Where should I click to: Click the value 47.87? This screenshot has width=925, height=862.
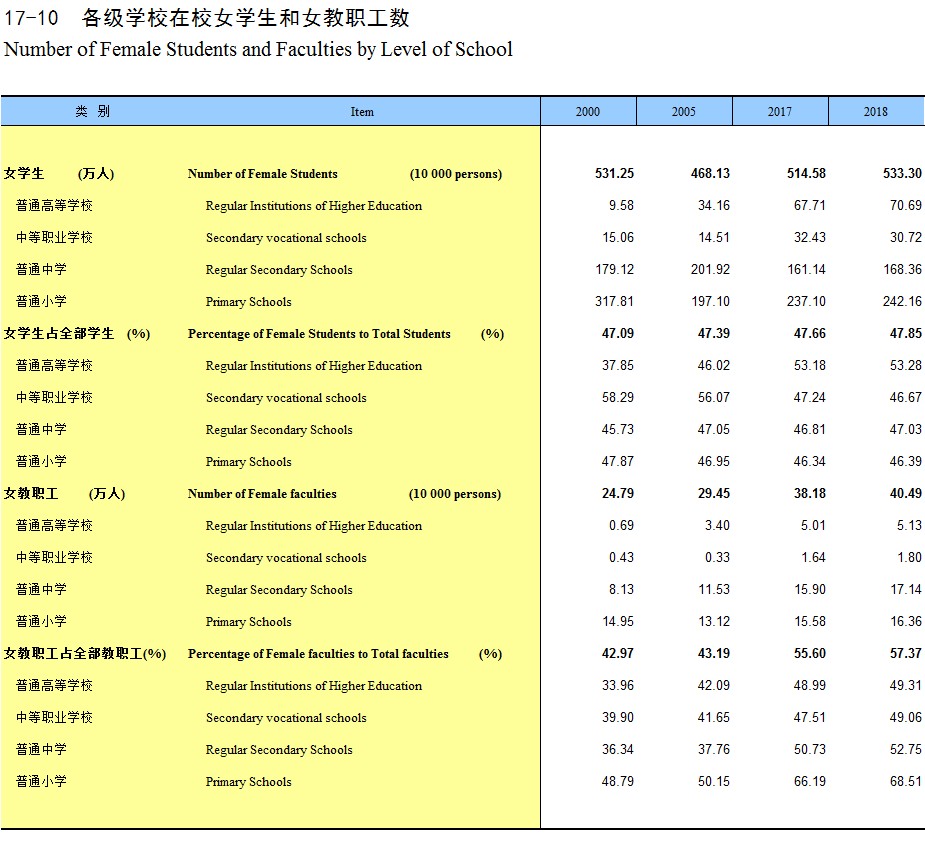(x=618, y=461)
